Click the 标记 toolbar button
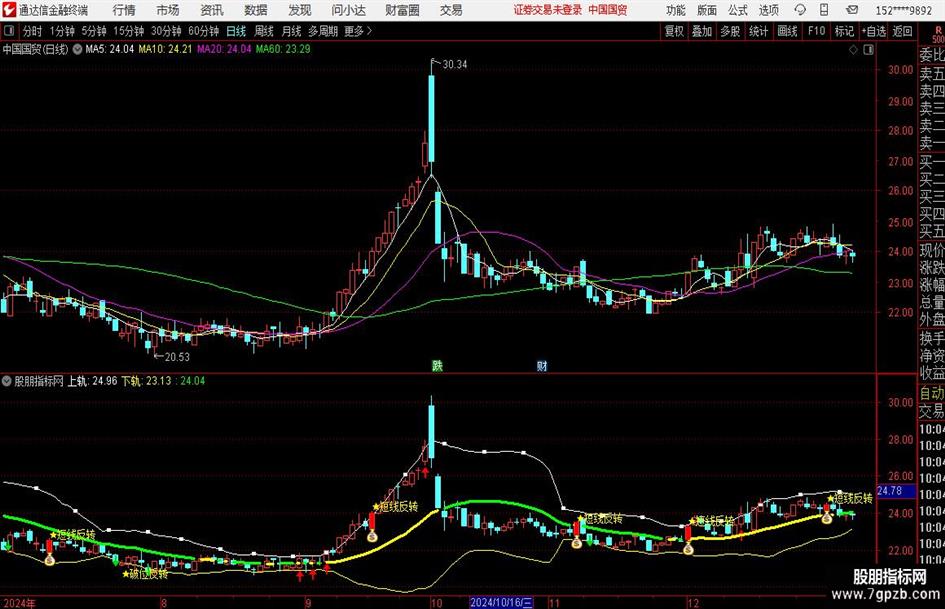945x609 pixels. point(844,31)
